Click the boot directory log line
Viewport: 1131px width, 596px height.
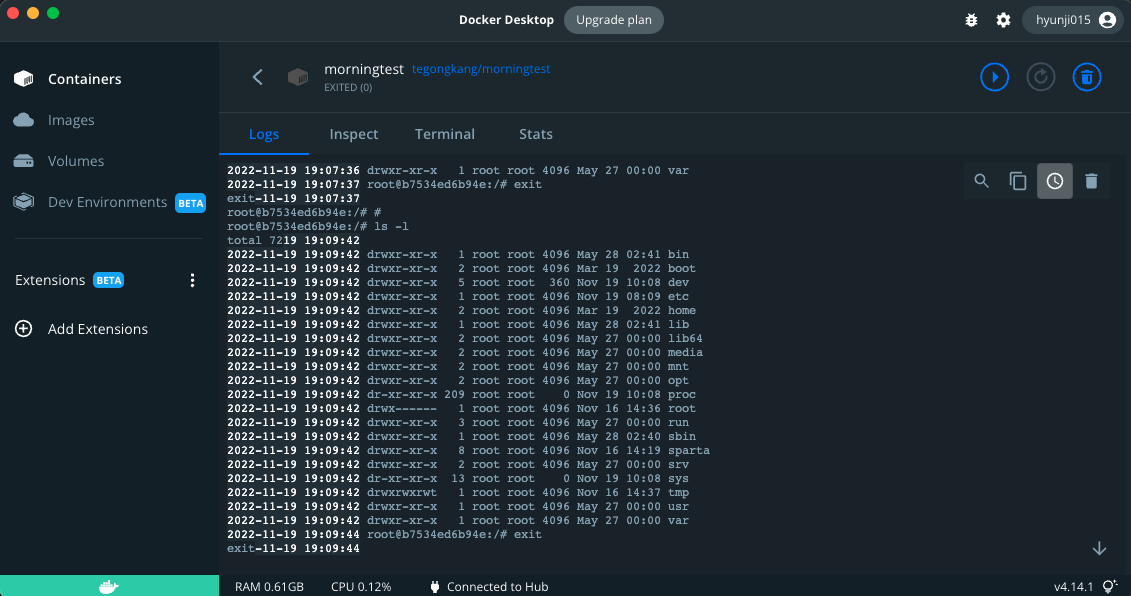(x=462, y=268)
